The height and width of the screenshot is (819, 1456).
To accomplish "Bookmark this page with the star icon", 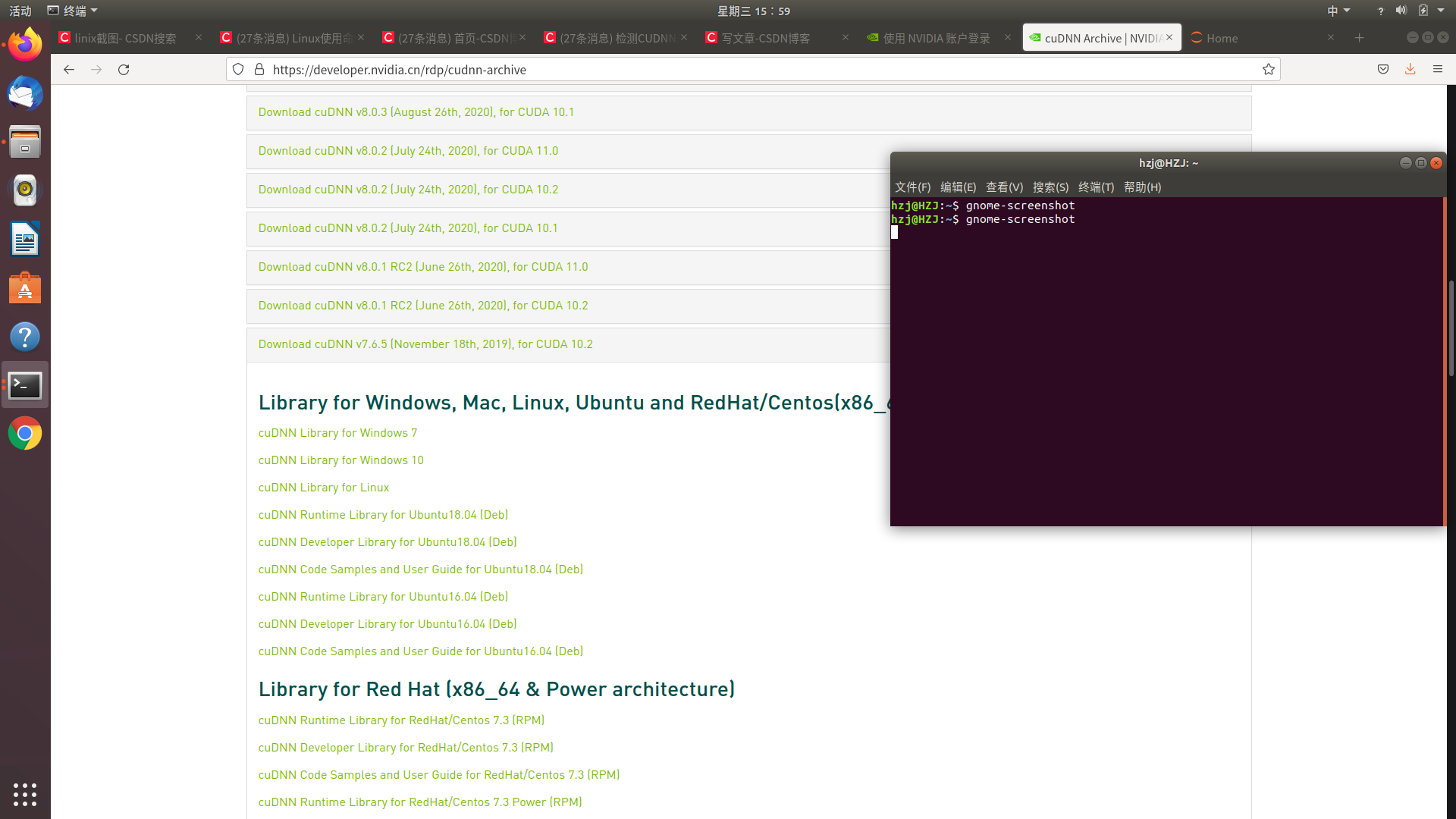I will [x=1268, y=70].
